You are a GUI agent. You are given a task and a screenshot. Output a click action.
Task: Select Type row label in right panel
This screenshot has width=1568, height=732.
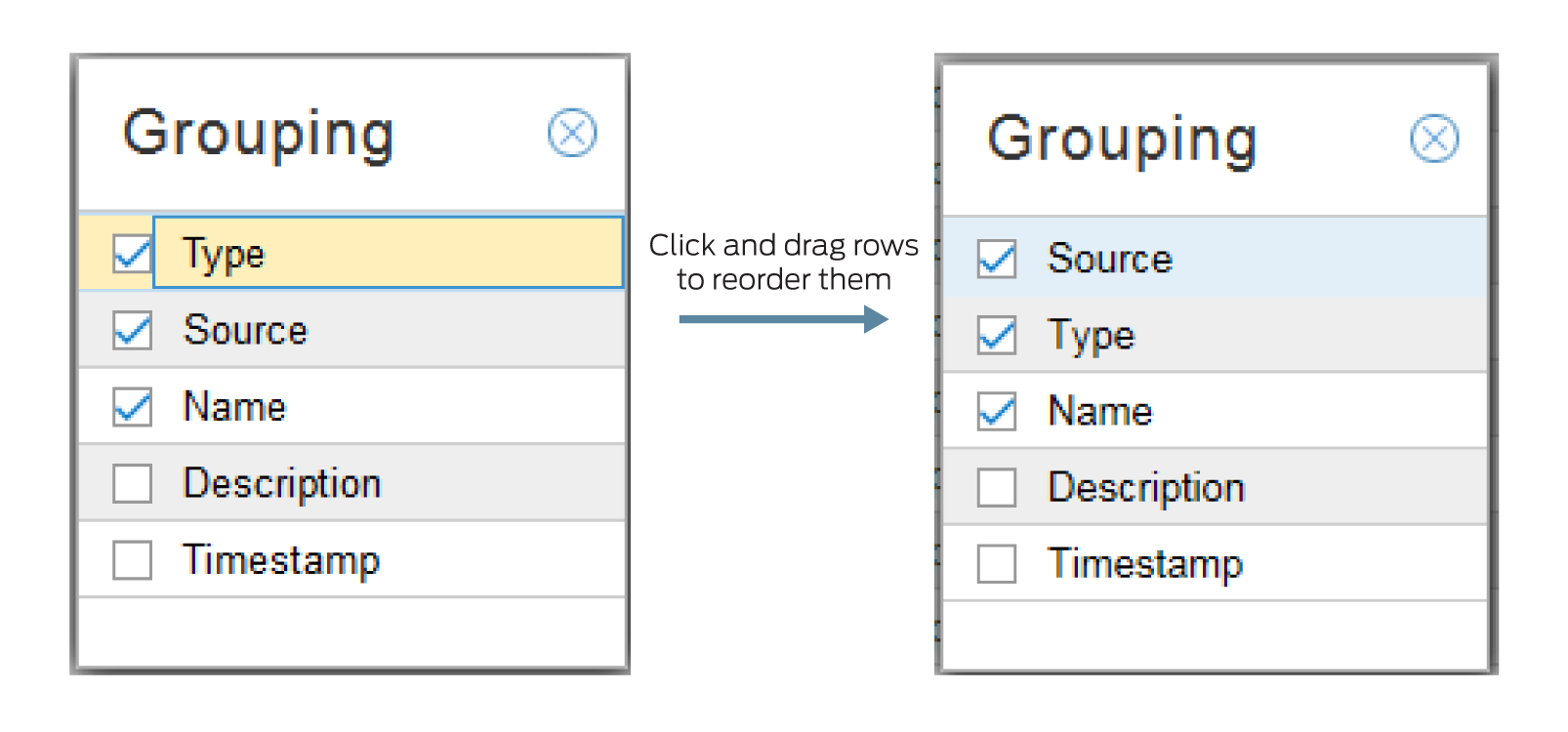pos(1092,335)
